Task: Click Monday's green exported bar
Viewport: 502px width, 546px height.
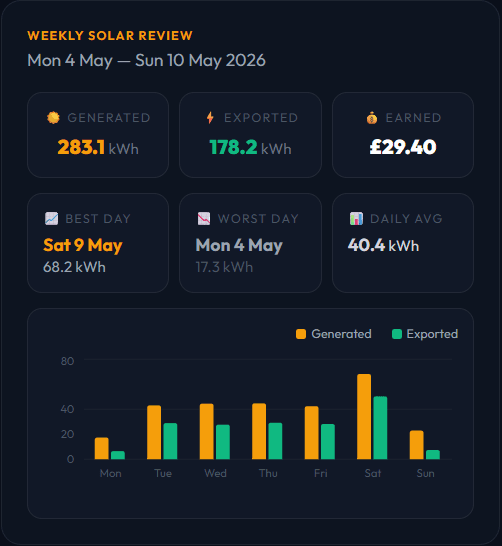Action: click(x=118, y=455)
